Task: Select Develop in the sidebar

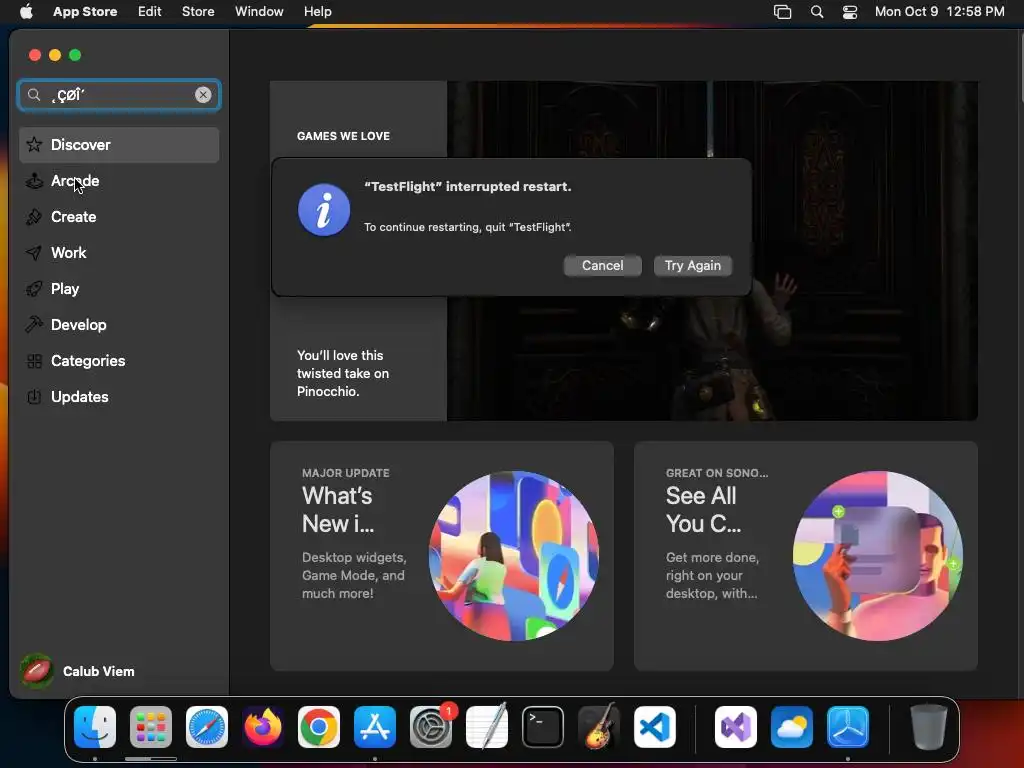Action: click(x=119, y=325)
